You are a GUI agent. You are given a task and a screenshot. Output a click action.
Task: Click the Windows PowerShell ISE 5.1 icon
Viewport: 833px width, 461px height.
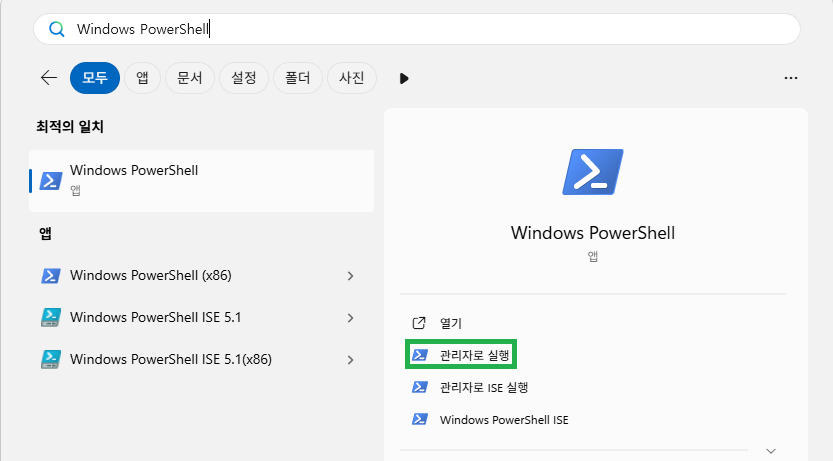click(x=50, y=318)
